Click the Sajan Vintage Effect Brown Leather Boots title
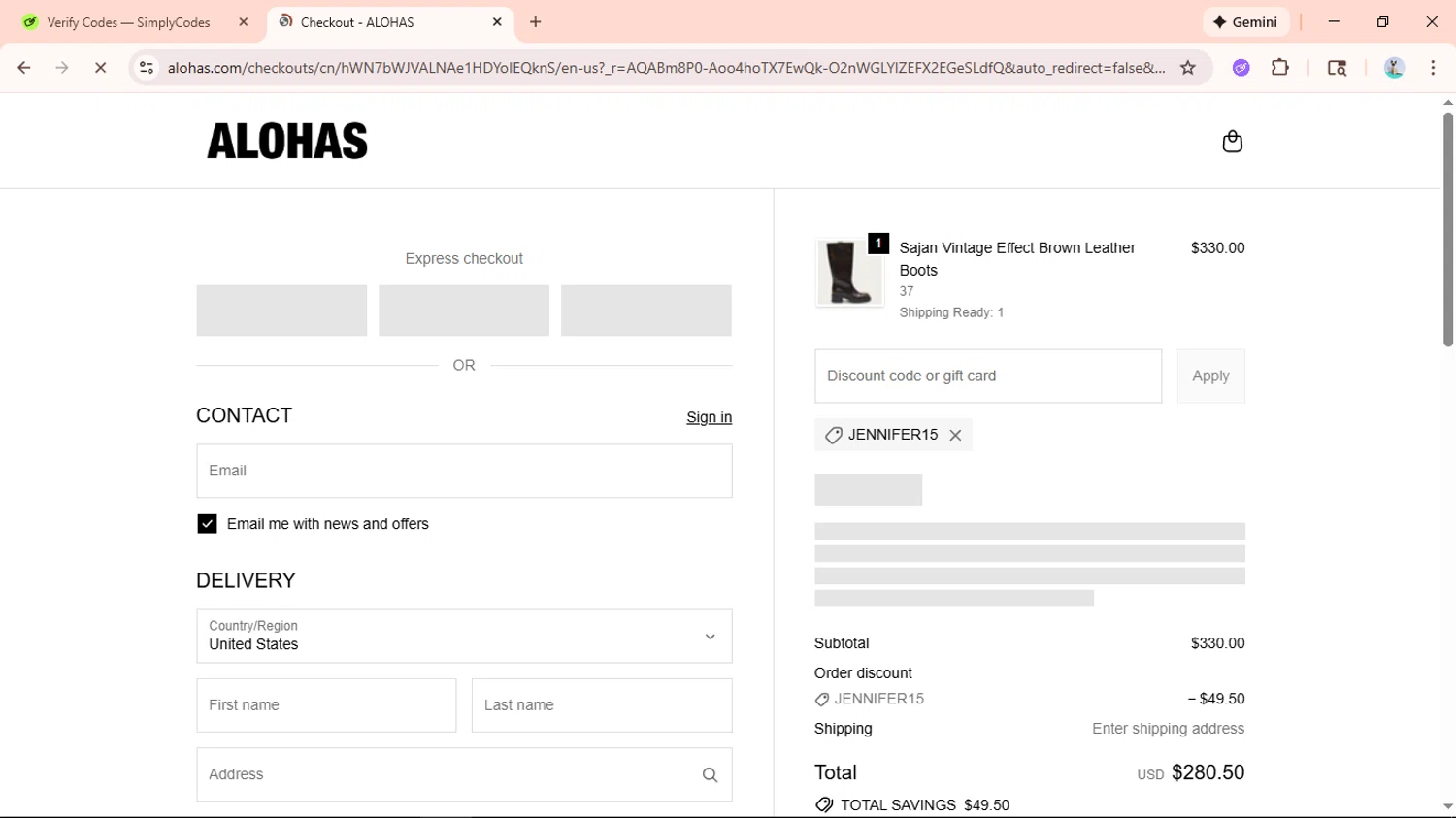Image resolution: width=1456 pixels, height=818 pixels. click(1017, 259)
